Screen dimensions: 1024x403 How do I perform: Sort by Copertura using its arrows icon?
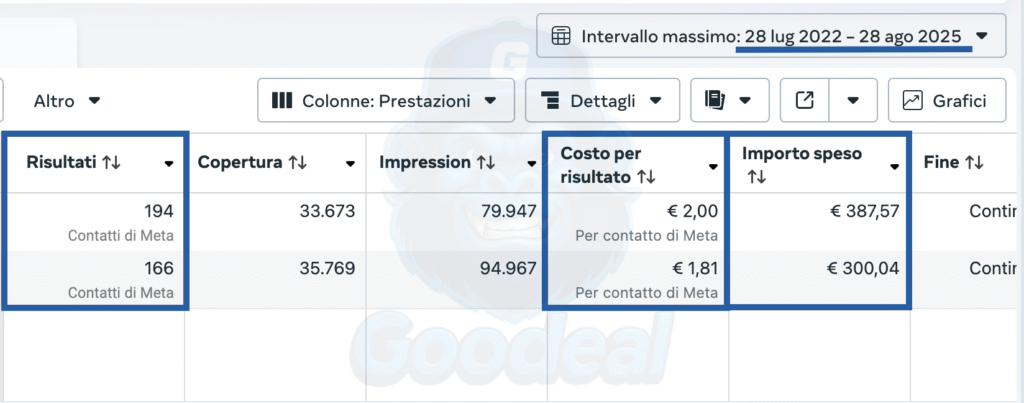tap(297, 162)
